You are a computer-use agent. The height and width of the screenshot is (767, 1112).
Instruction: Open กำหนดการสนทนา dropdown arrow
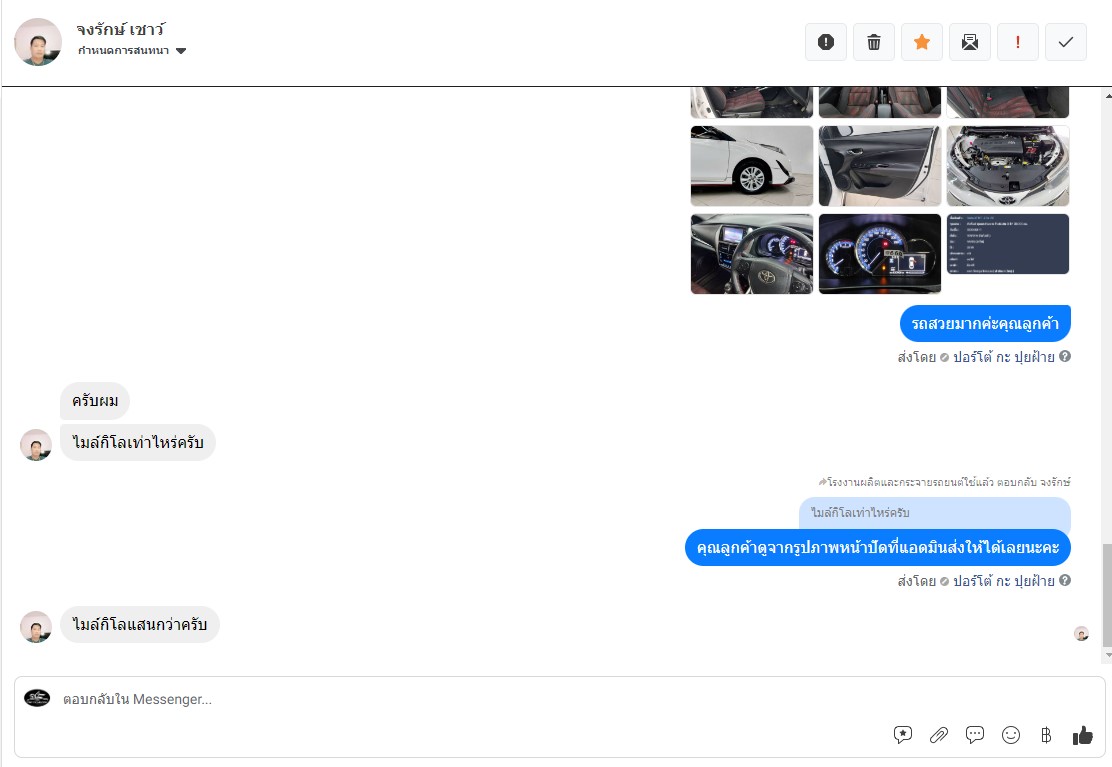[181, 50]
